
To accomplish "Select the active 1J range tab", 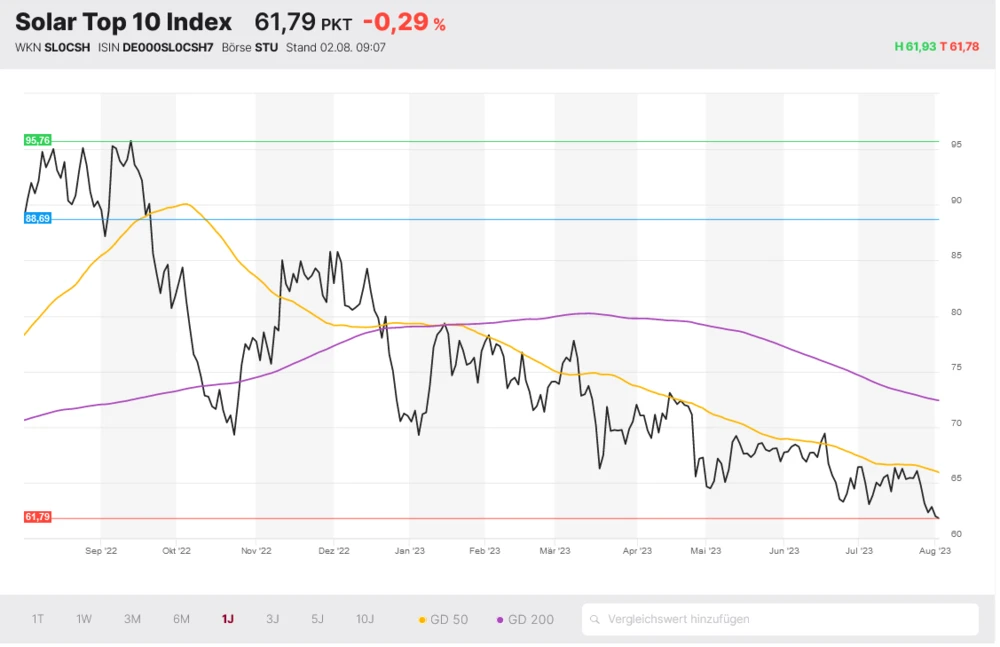I will click(x=228, y=619).
